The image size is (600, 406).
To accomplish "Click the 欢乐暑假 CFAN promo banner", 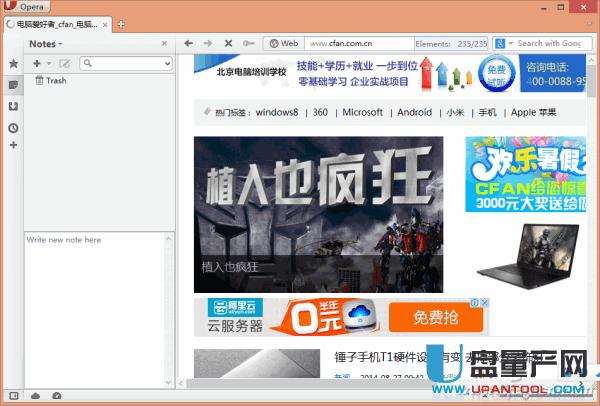I will pos(525,174).
